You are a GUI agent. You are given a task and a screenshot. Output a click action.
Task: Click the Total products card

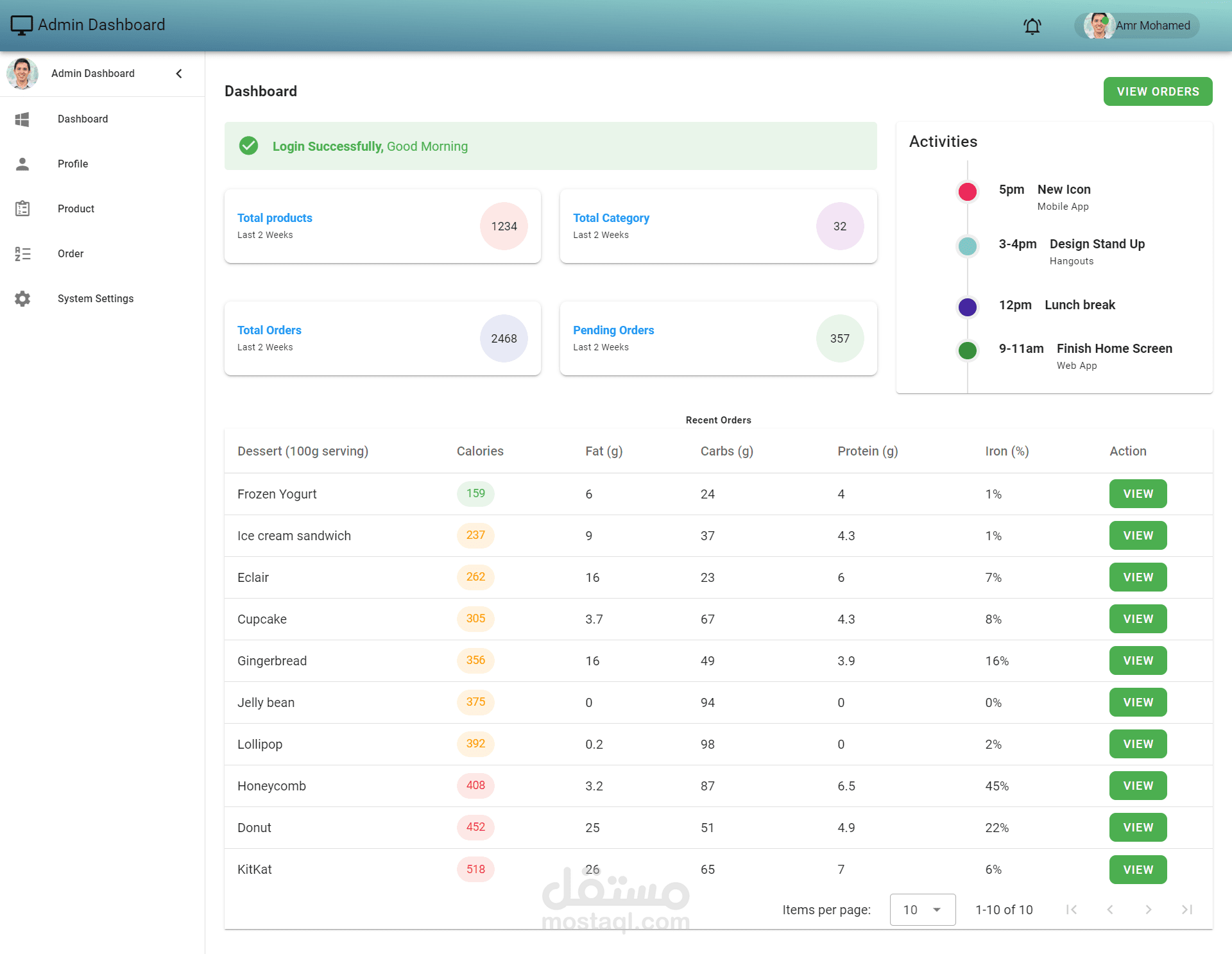(x=382, y=226)
